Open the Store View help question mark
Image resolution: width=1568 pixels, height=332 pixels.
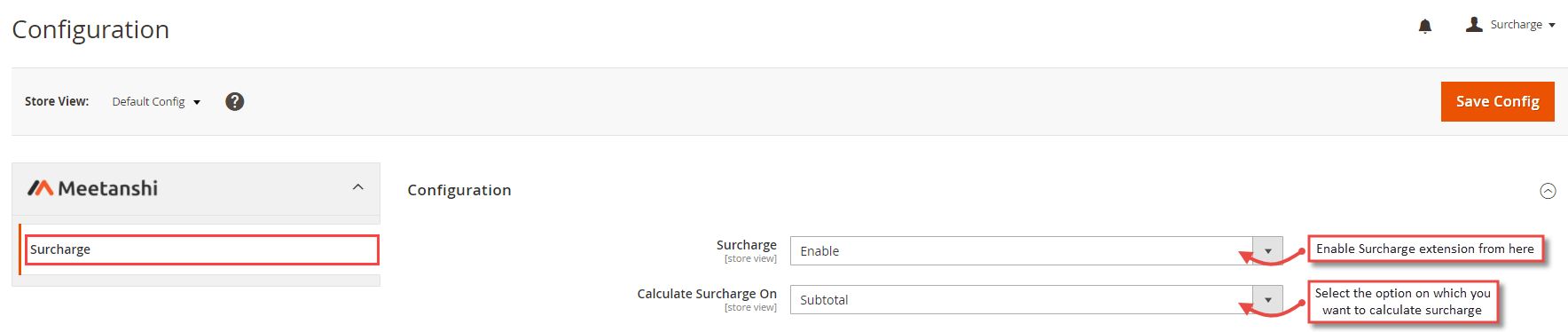click(234, 101)
